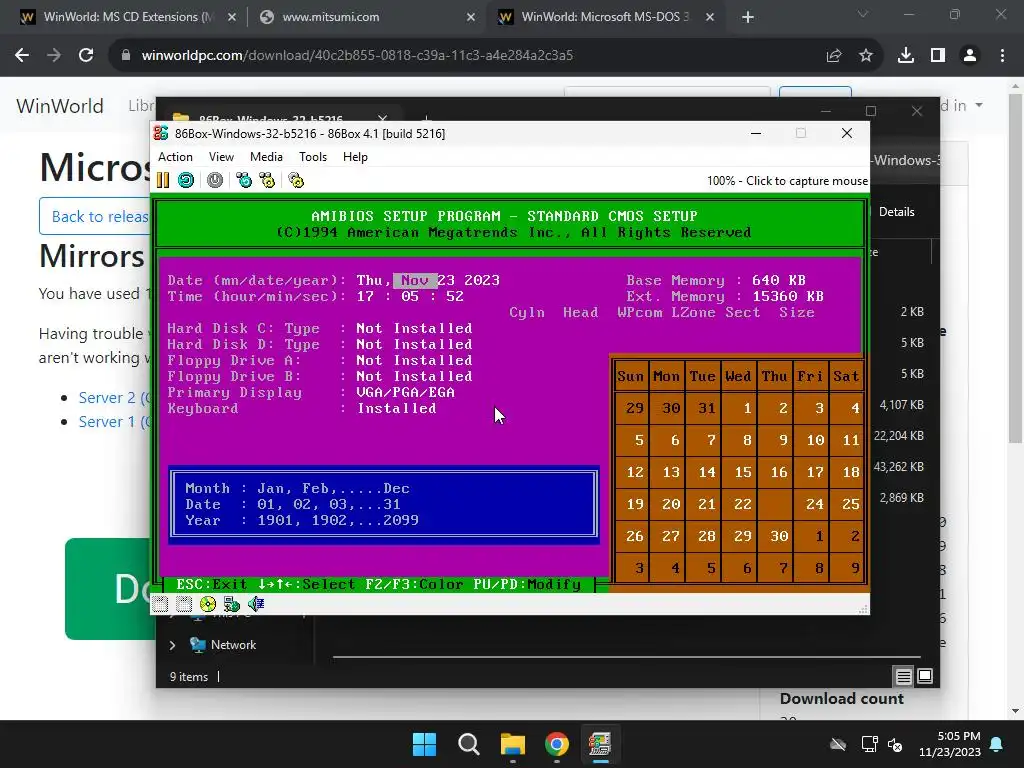Open Server 2 mirror link
This screenshot has height=768, width=1024.
pyautogui.click(x=114, y=398)
